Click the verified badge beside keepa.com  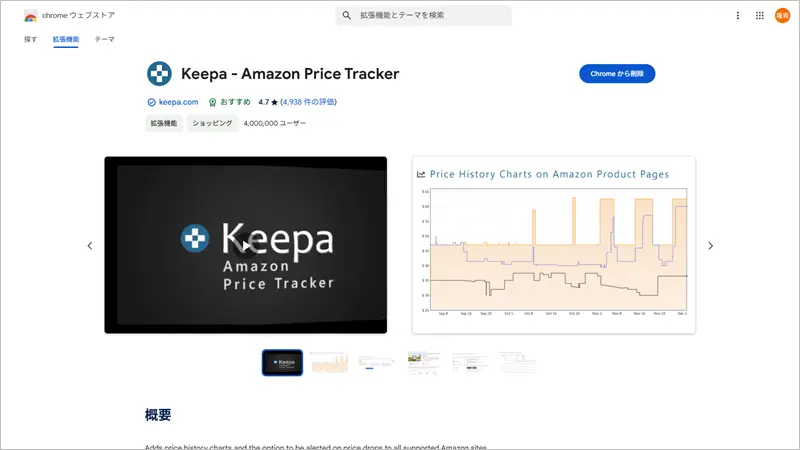pos(151,102)
